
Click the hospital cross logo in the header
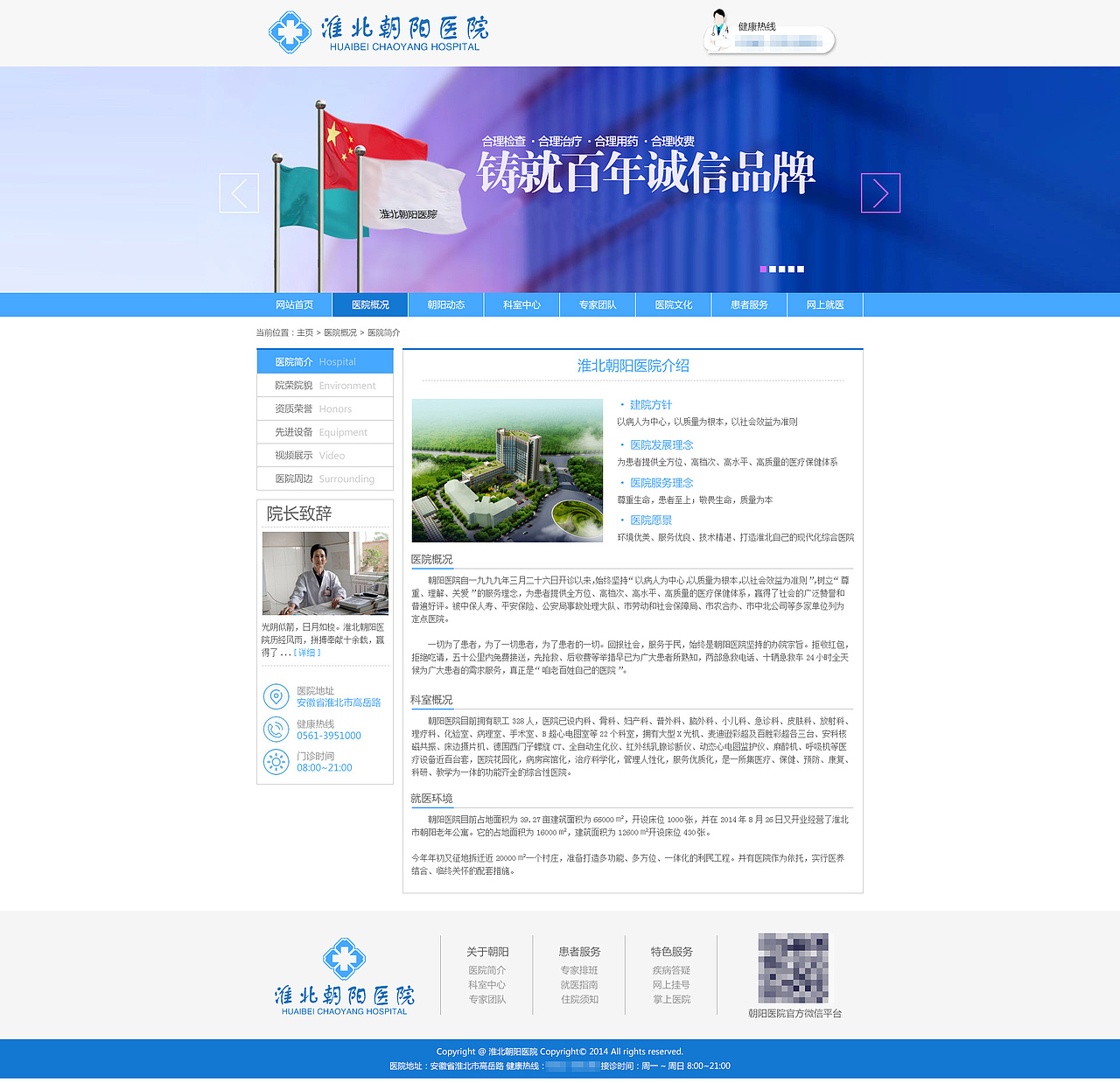pyautogui.click(x=290, y=31)
